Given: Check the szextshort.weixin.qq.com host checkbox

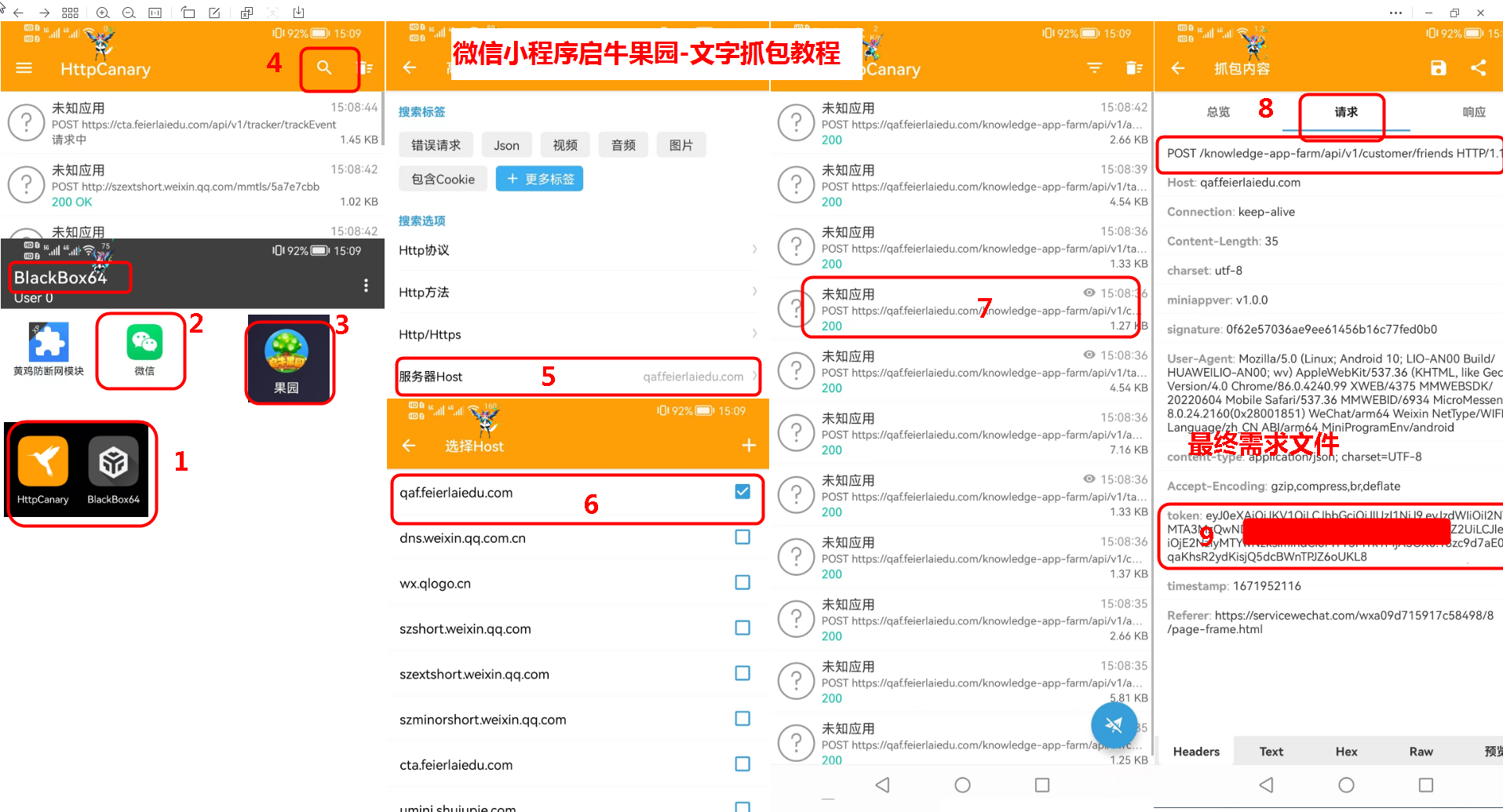Looking at the screenshot, I should click(x=742, y=673).
